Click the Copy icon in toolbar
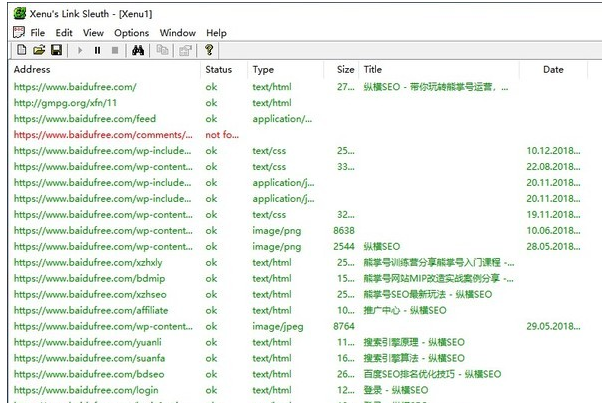This screenshot has width=602, height=403. (162, 50)
